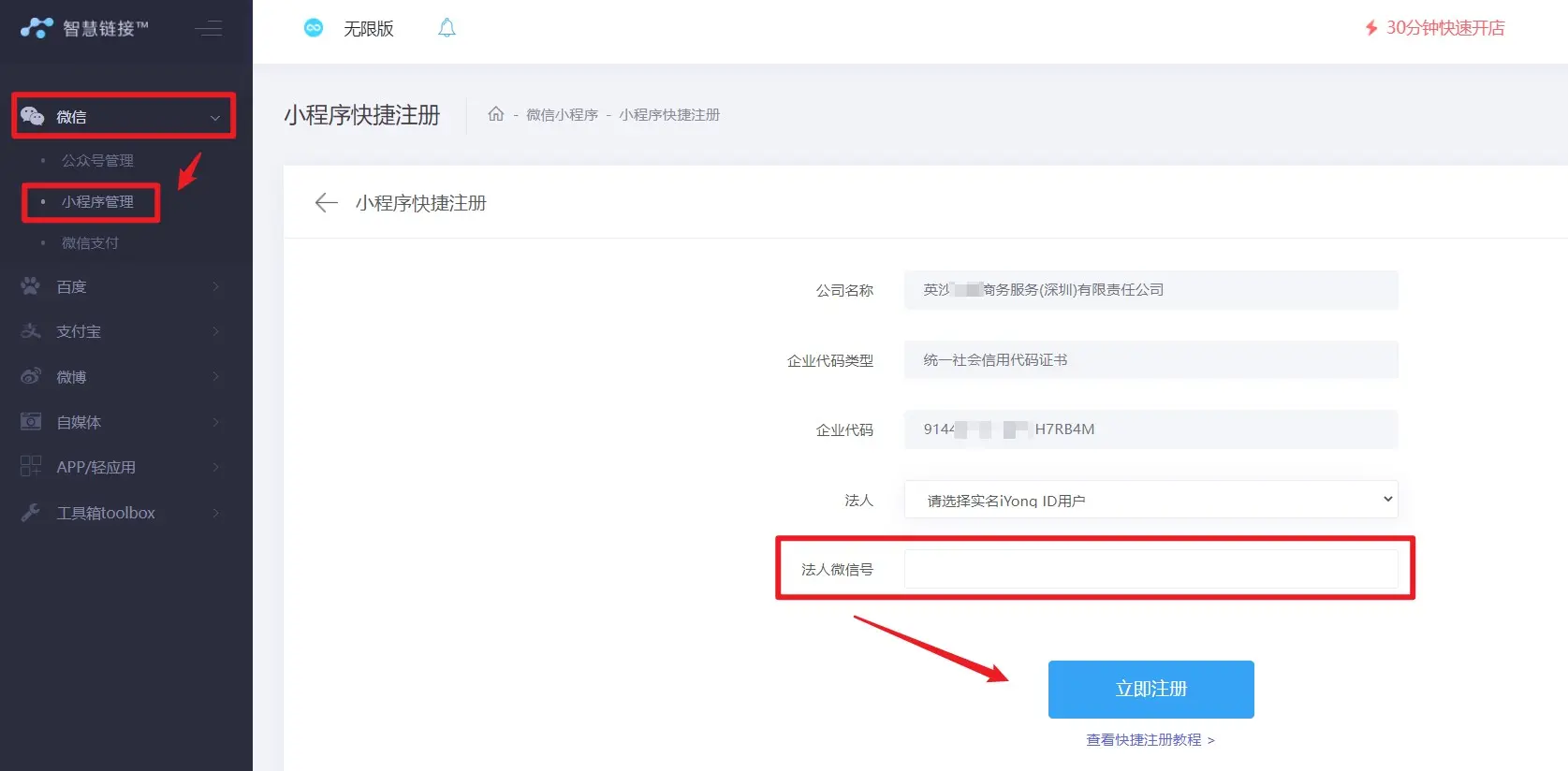Screen dimensions: 1568x771
Task: Click the back arrow beside 小程序快捷注册
Action: pyautogui.click(x=326, y=203)
